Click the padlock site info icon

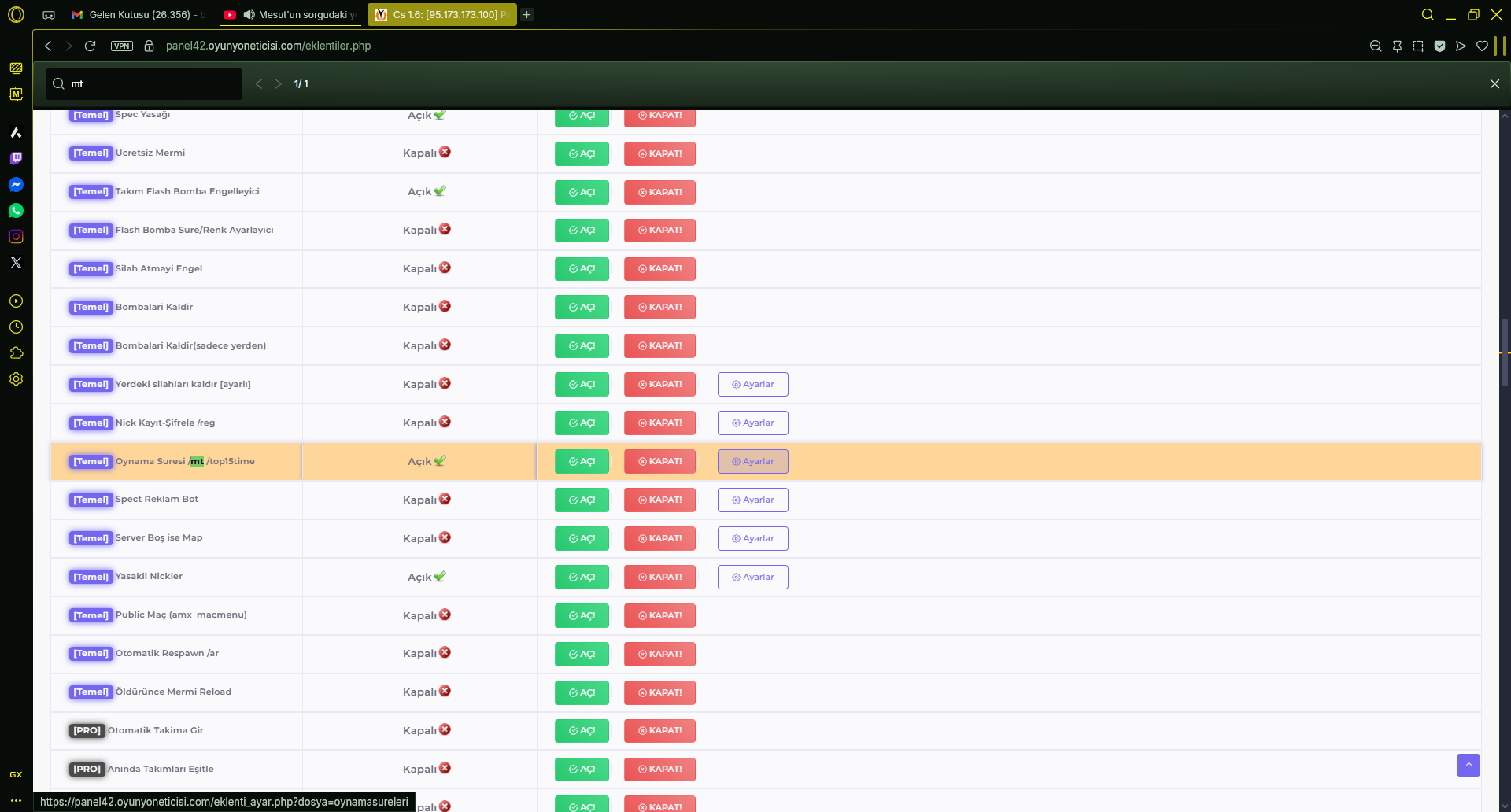coord(149,46)
